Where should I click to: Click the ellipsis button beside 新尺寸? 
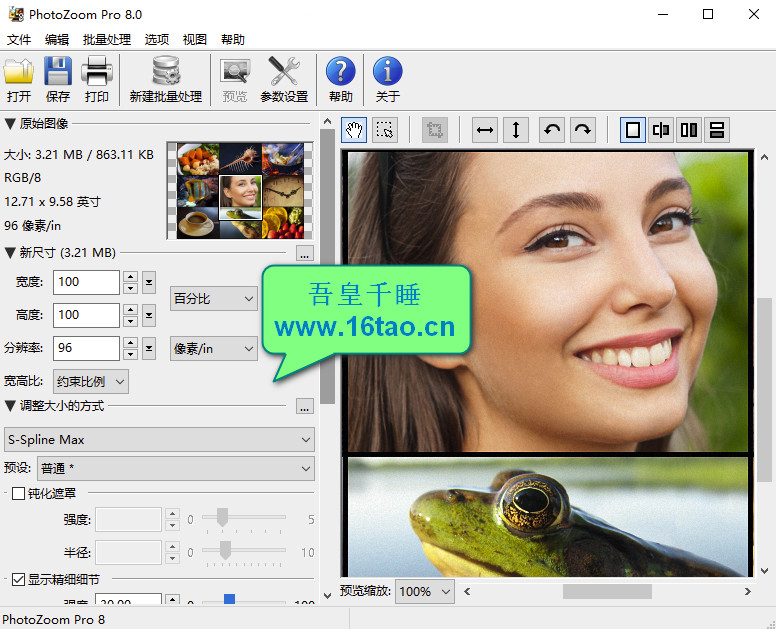305,253
